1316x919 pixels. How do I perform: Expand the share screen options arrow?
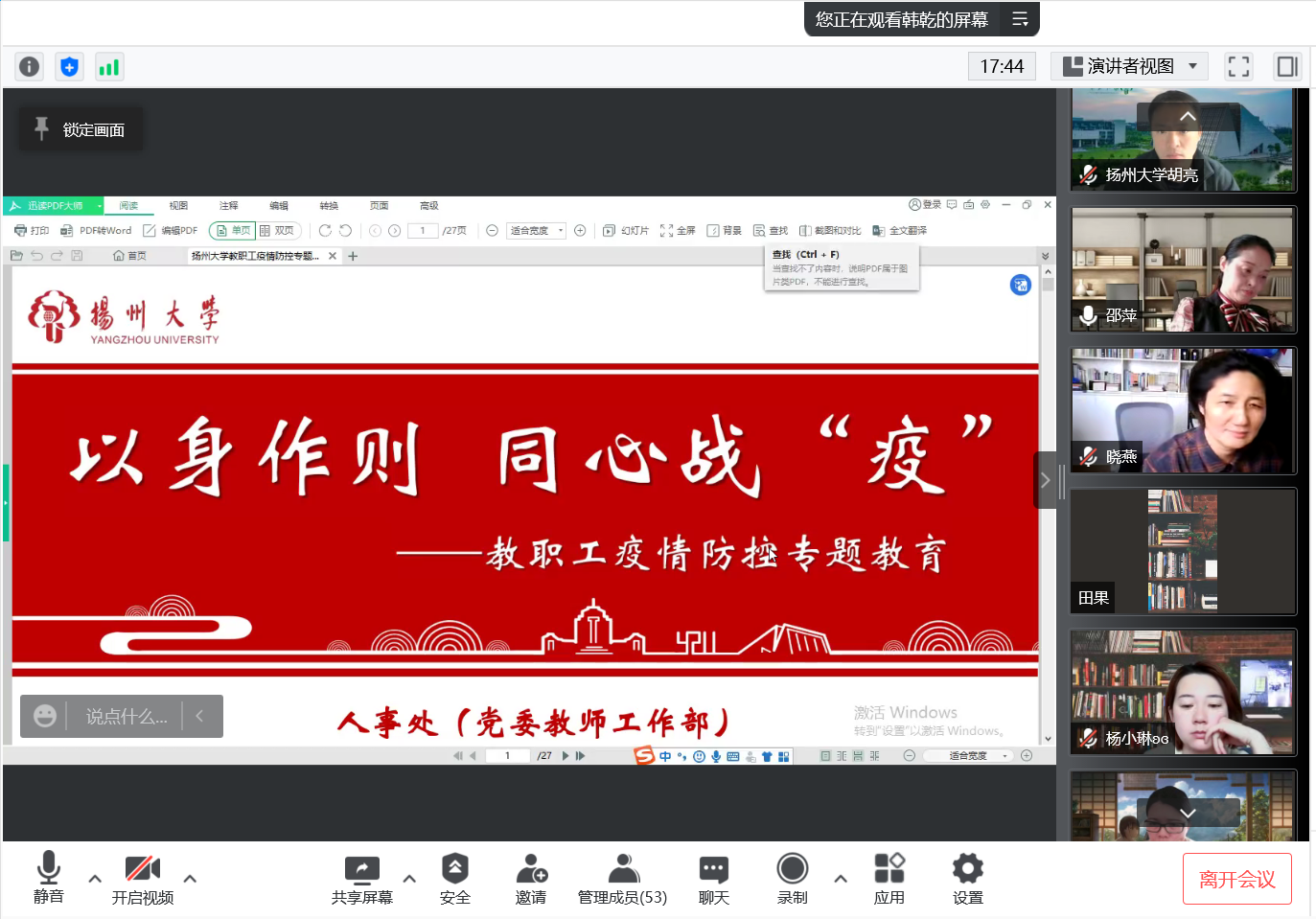click(x=409, y=878)
